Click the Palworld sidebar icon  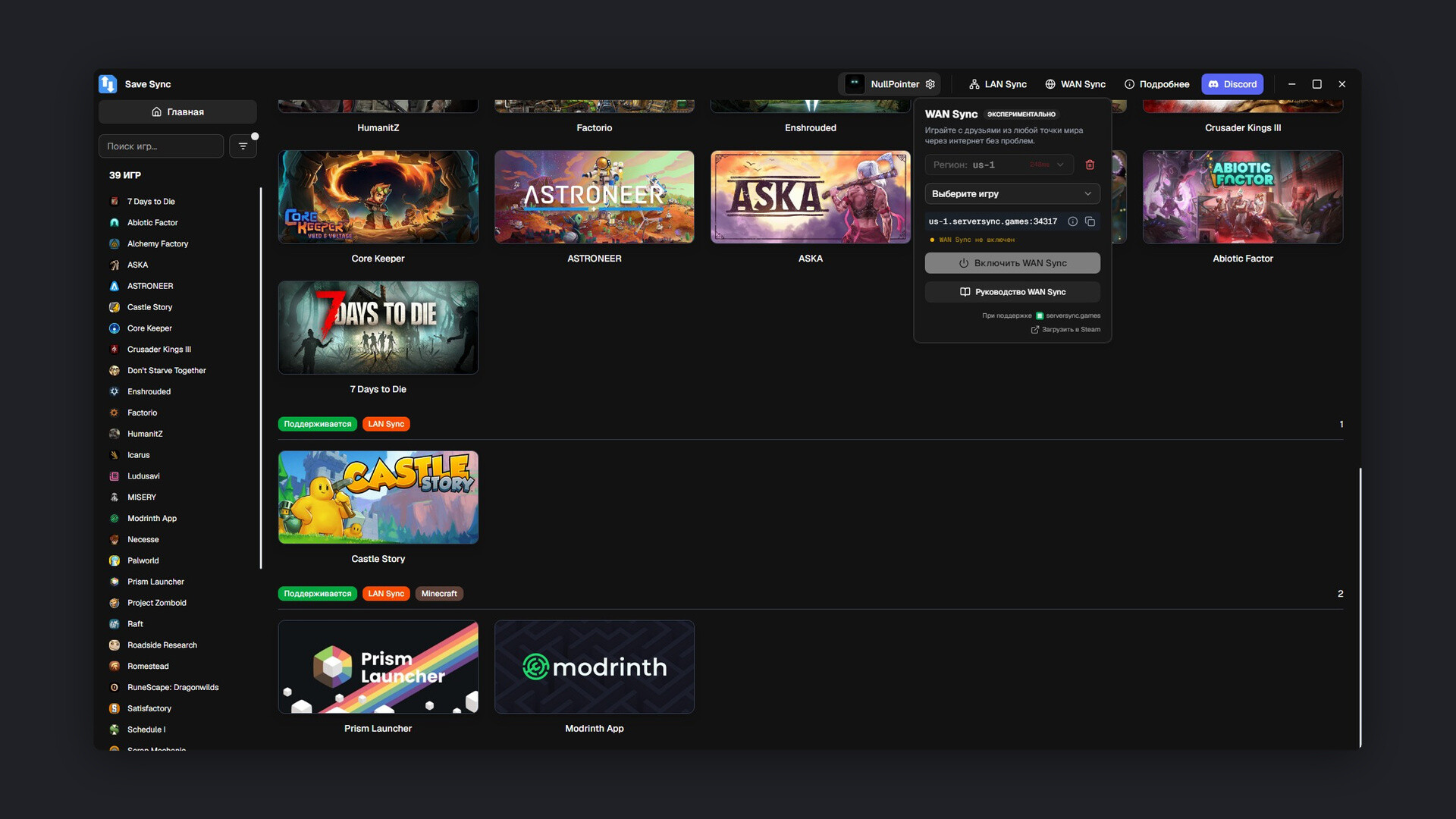tap(115, 561)
